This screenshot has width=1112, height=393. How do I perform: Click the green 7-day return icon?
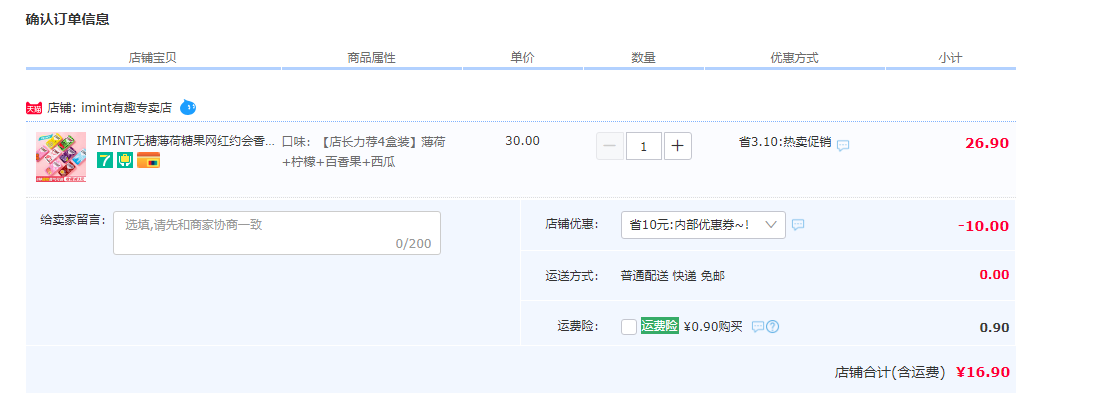point(105,160)
